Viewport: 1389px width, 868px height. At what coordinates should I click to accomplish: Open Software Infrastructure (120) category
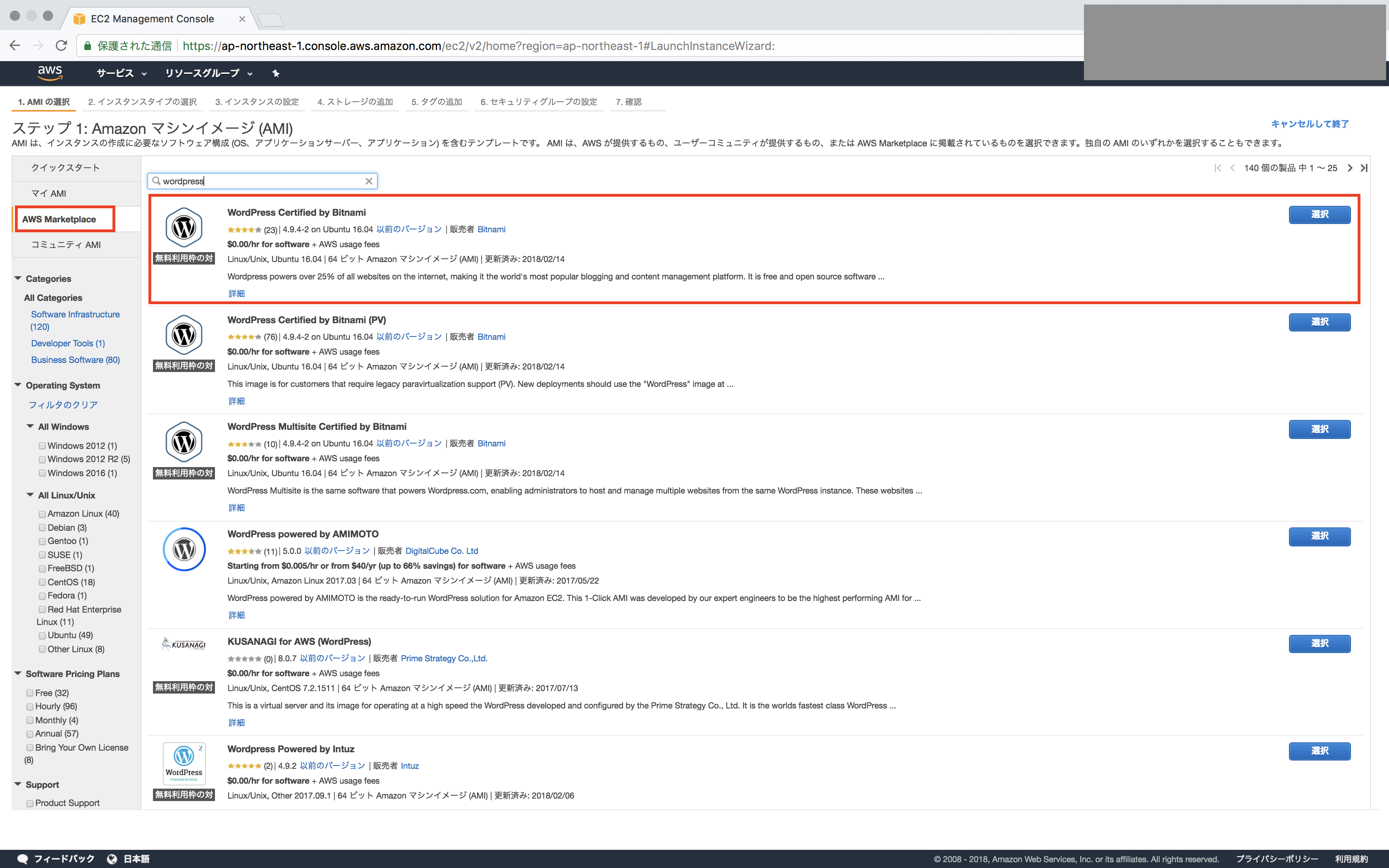(x=75, y=320)
